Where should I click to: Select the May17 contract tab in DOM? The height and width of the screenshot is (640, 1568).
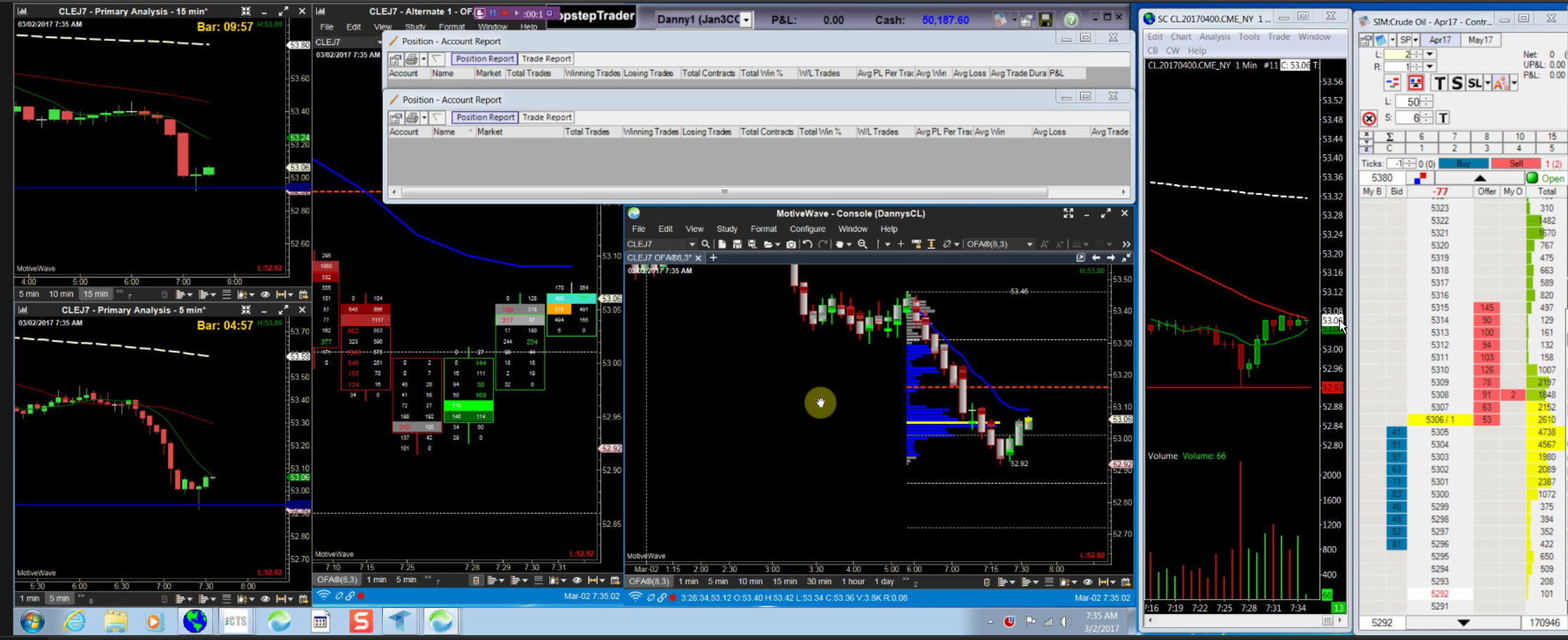coord(1480,40)
